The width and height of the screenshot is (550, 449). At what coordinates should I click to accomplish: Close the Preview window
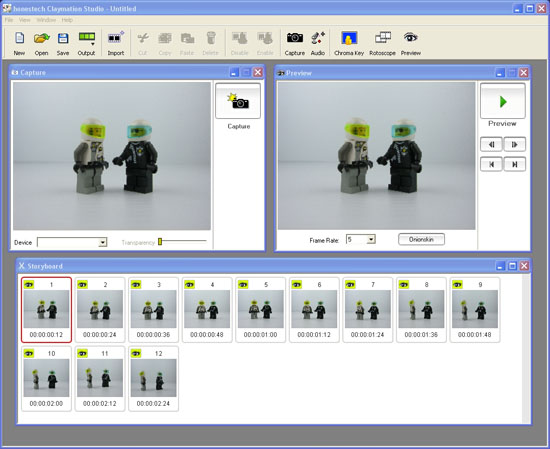524,73
